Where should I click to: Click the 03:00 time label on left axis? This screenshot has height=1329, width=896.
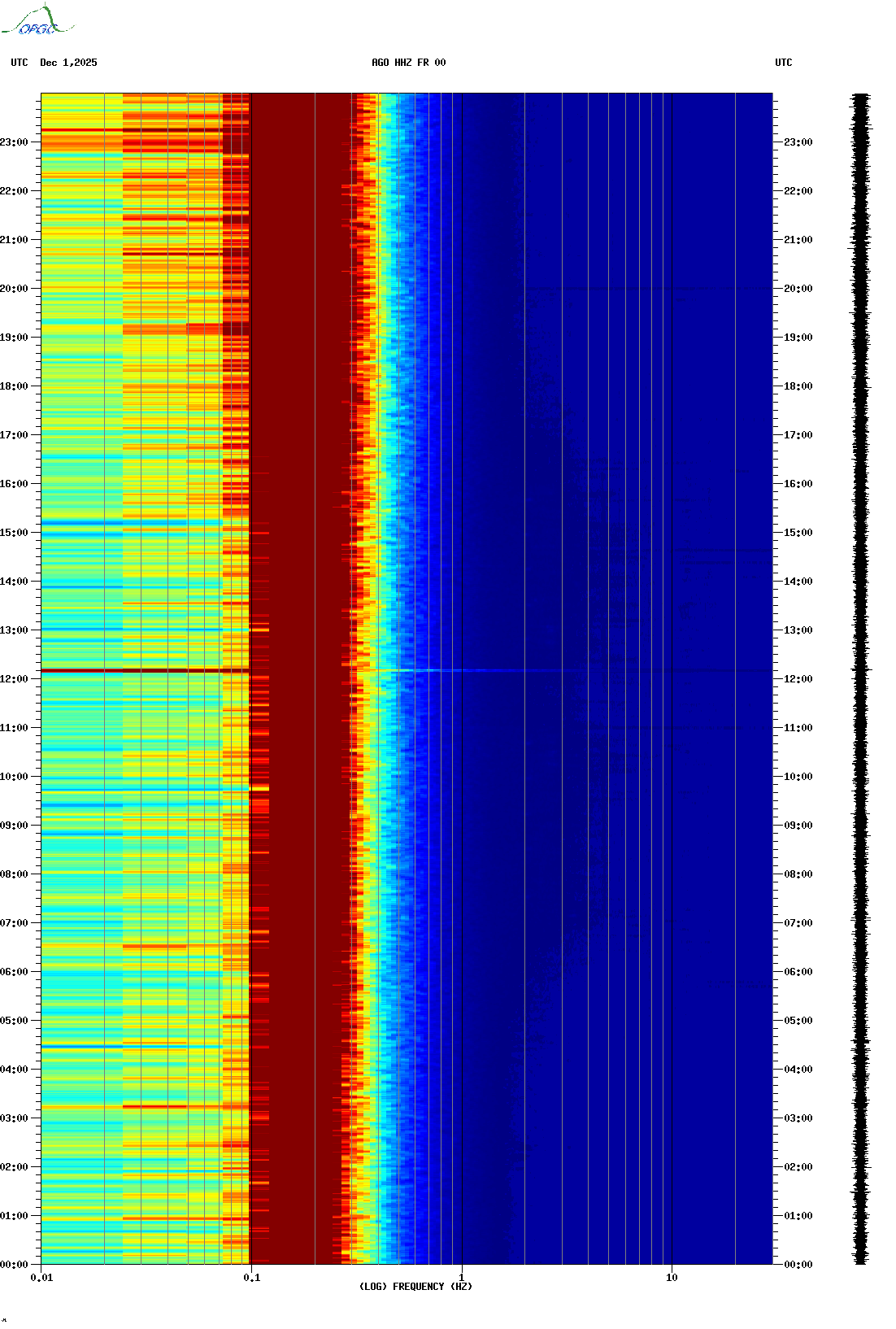click(x=14, y=1118)
